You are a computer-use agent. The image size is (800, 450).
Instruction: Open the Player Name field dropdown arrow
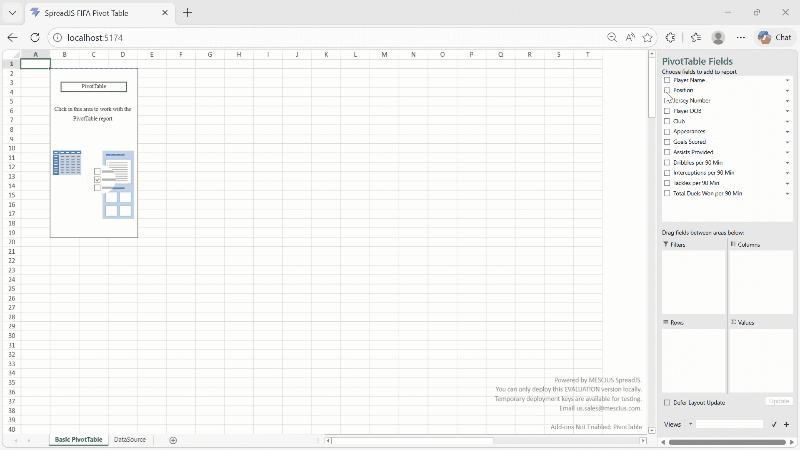[787, 81]
